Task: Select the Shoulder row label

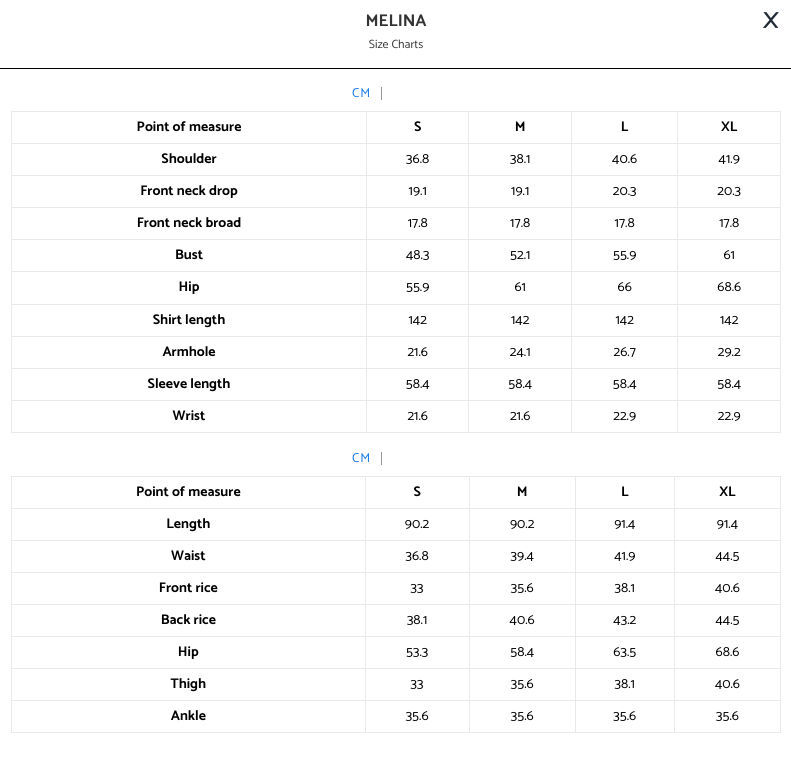Action: coord(189,159)
